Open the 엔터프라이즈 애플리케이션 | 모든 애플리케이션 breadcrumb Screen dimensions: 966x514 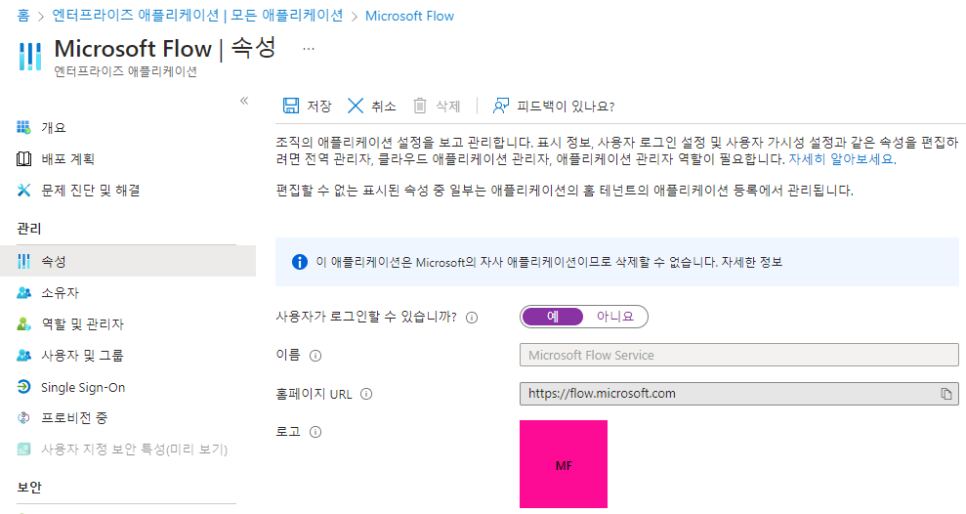click(x=197, y=15)
